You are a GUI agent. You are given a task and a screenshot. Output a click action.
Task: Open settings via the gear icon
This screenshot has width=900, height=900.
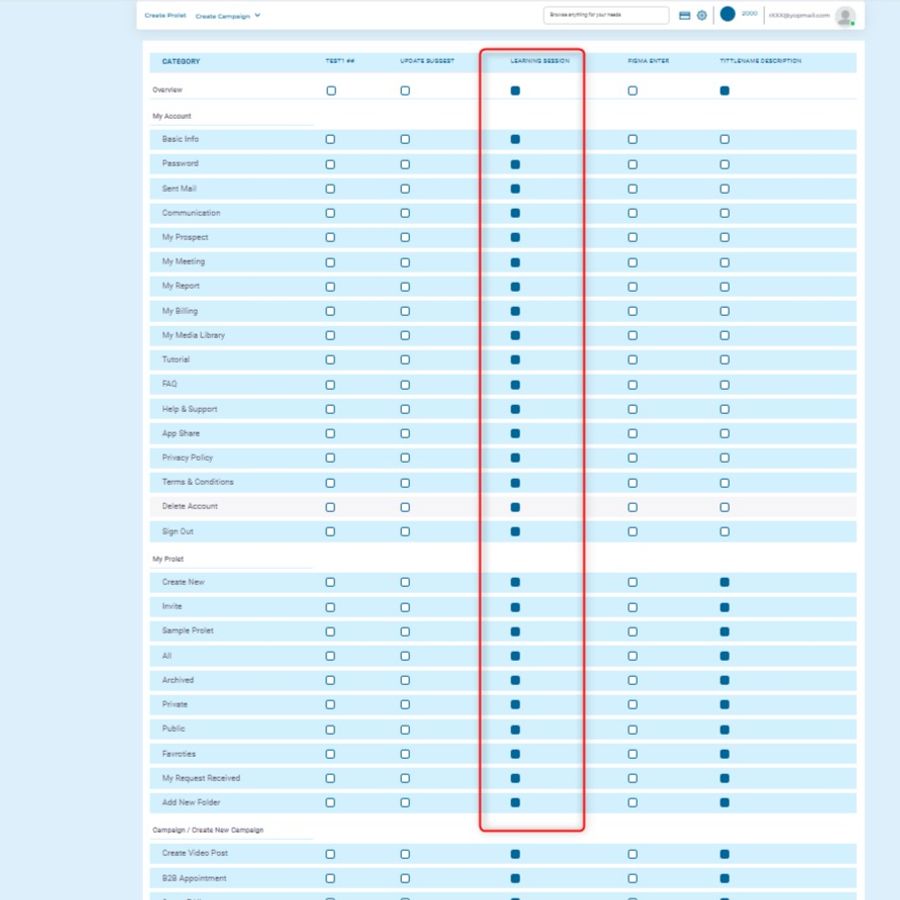[701, 15]
